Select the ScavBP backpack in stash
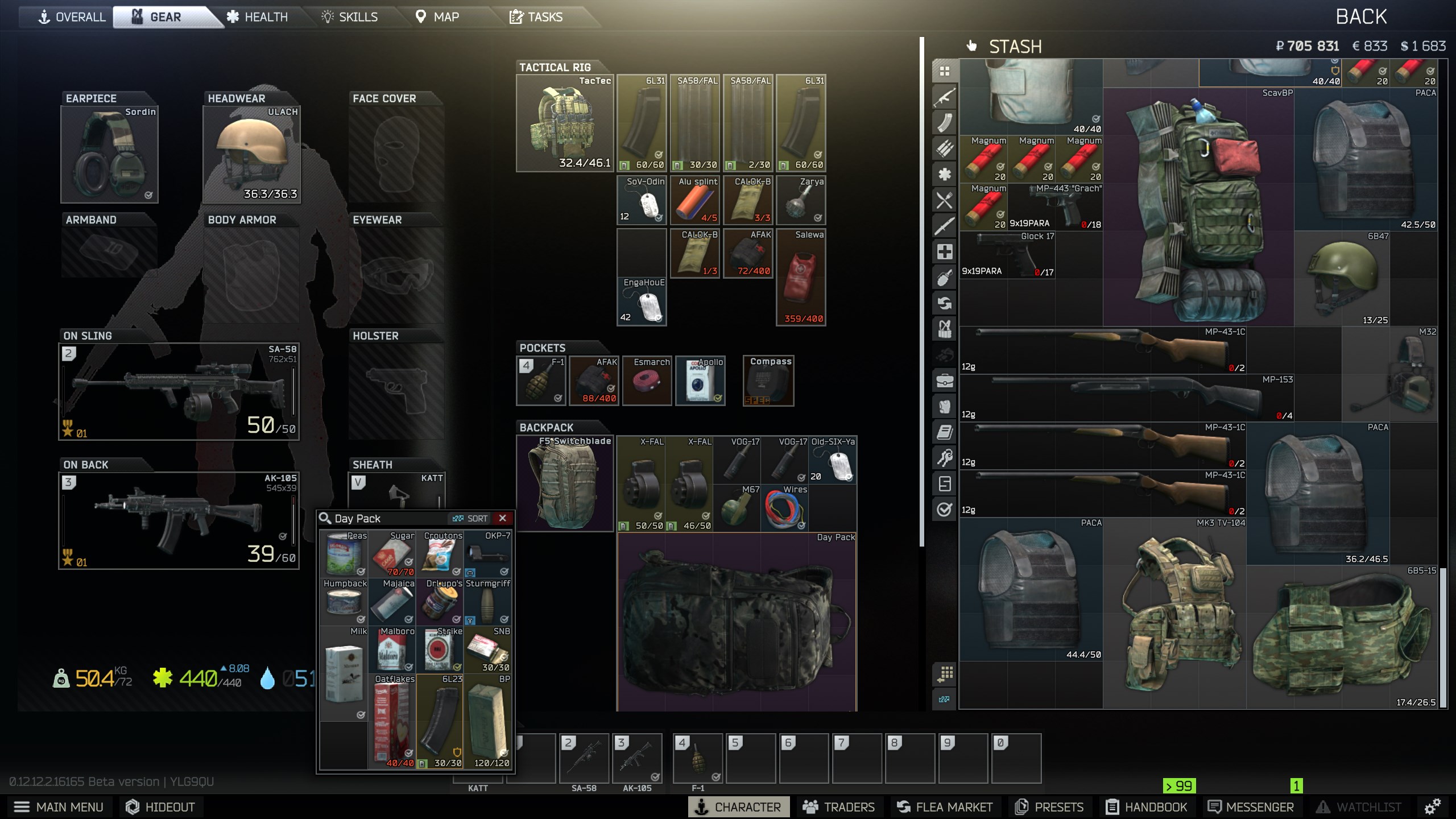1456x819 pixels. click(1198, 206)
